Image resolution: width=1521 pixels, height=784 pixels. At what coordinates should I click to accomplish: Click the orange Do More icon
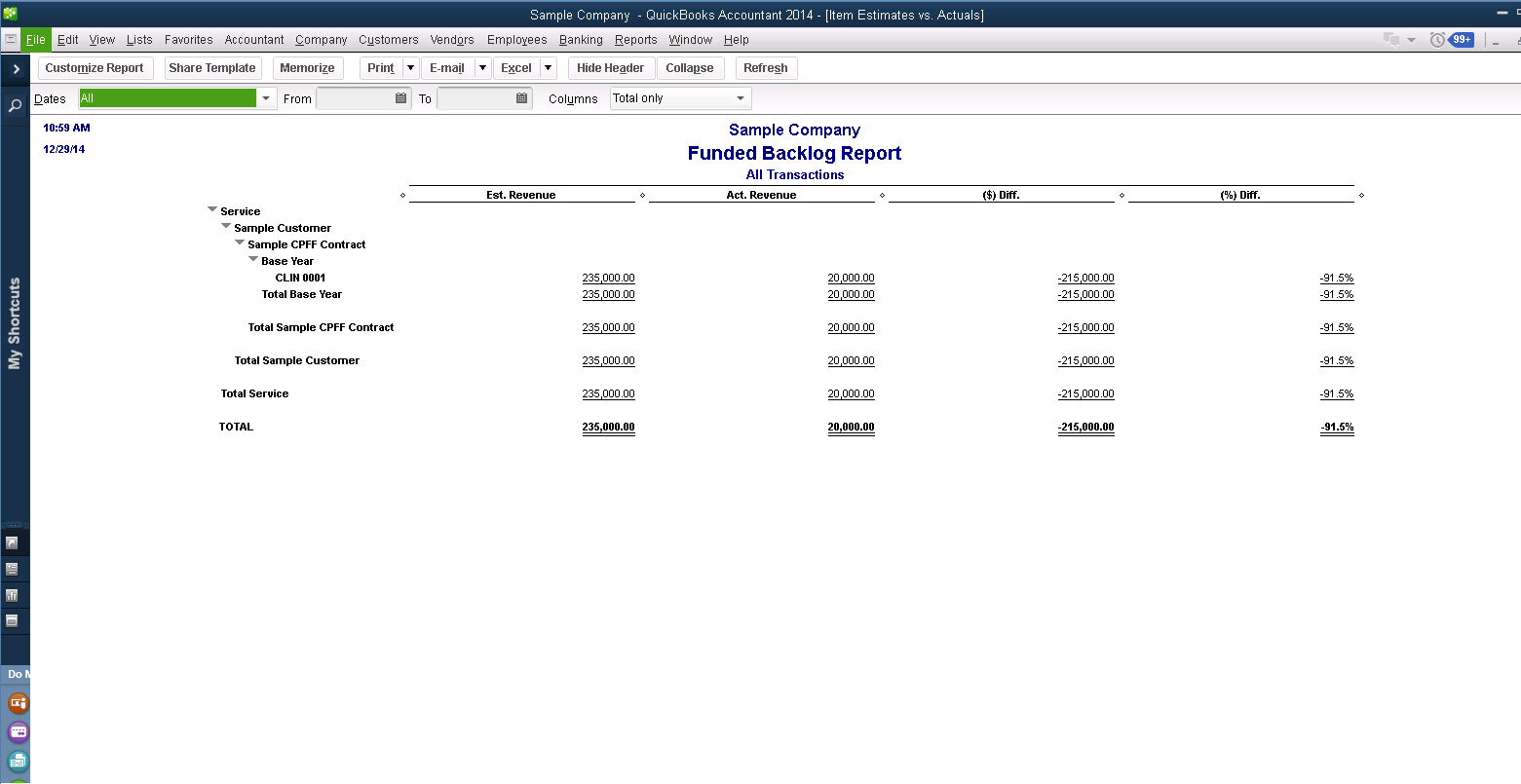[18, 702]
